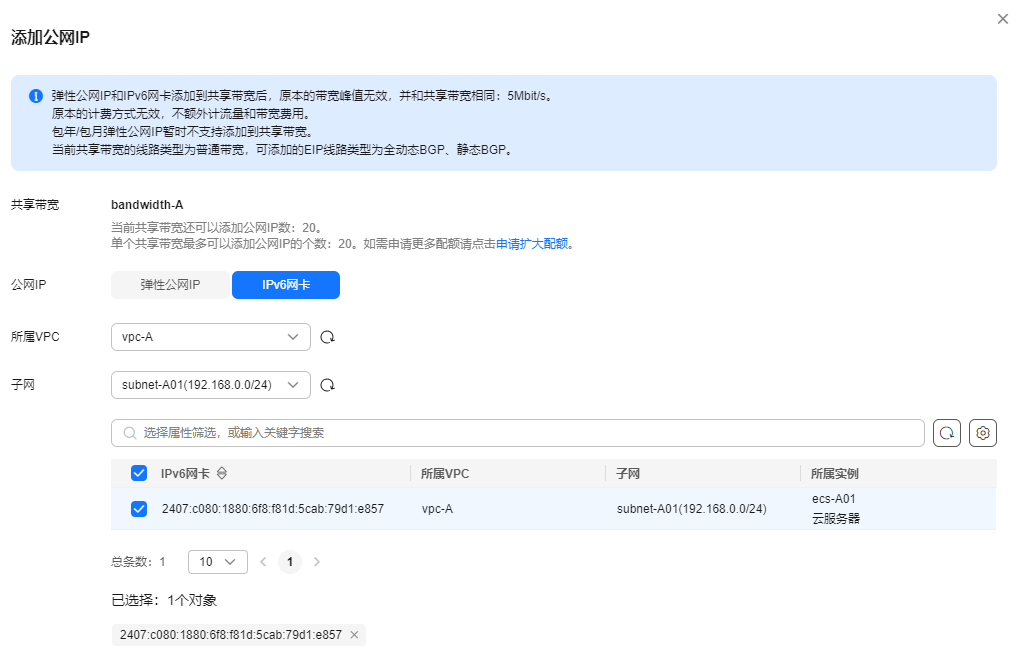Sort by IPv6网卡 column icon
Viewport: 1024px width, 666px height.
pos(222,473)
